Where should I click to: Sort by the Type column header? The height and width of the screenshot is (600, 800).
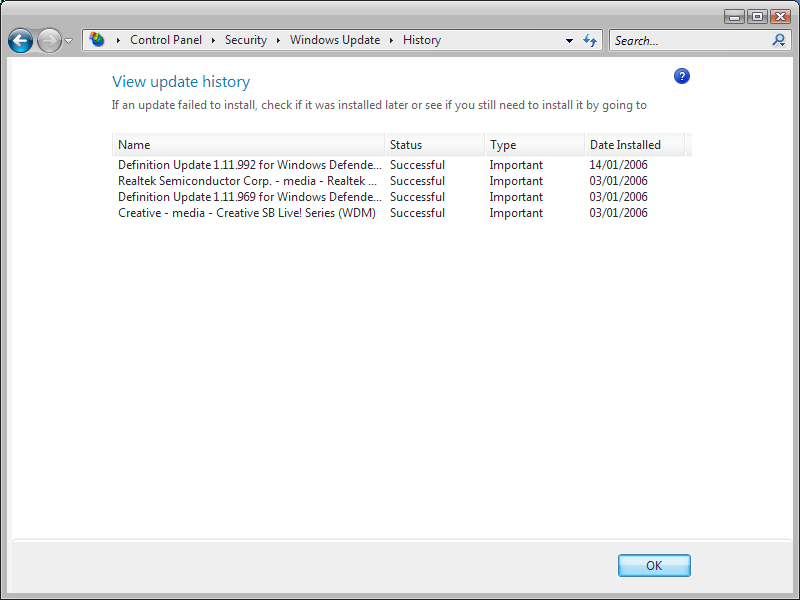[535, 145]
